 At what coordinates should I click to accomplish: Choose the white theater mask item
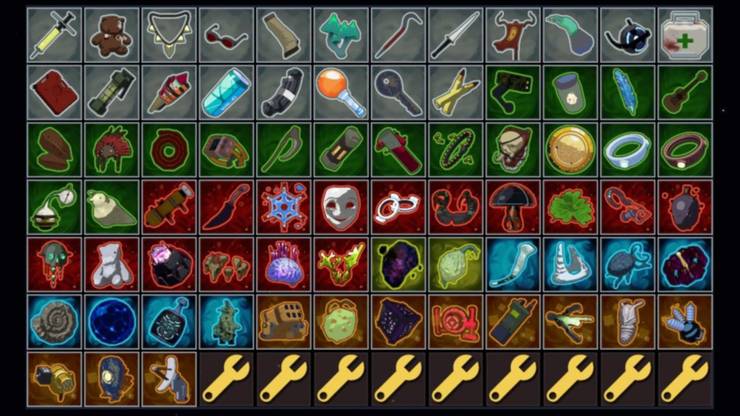[x=341, y=207]
